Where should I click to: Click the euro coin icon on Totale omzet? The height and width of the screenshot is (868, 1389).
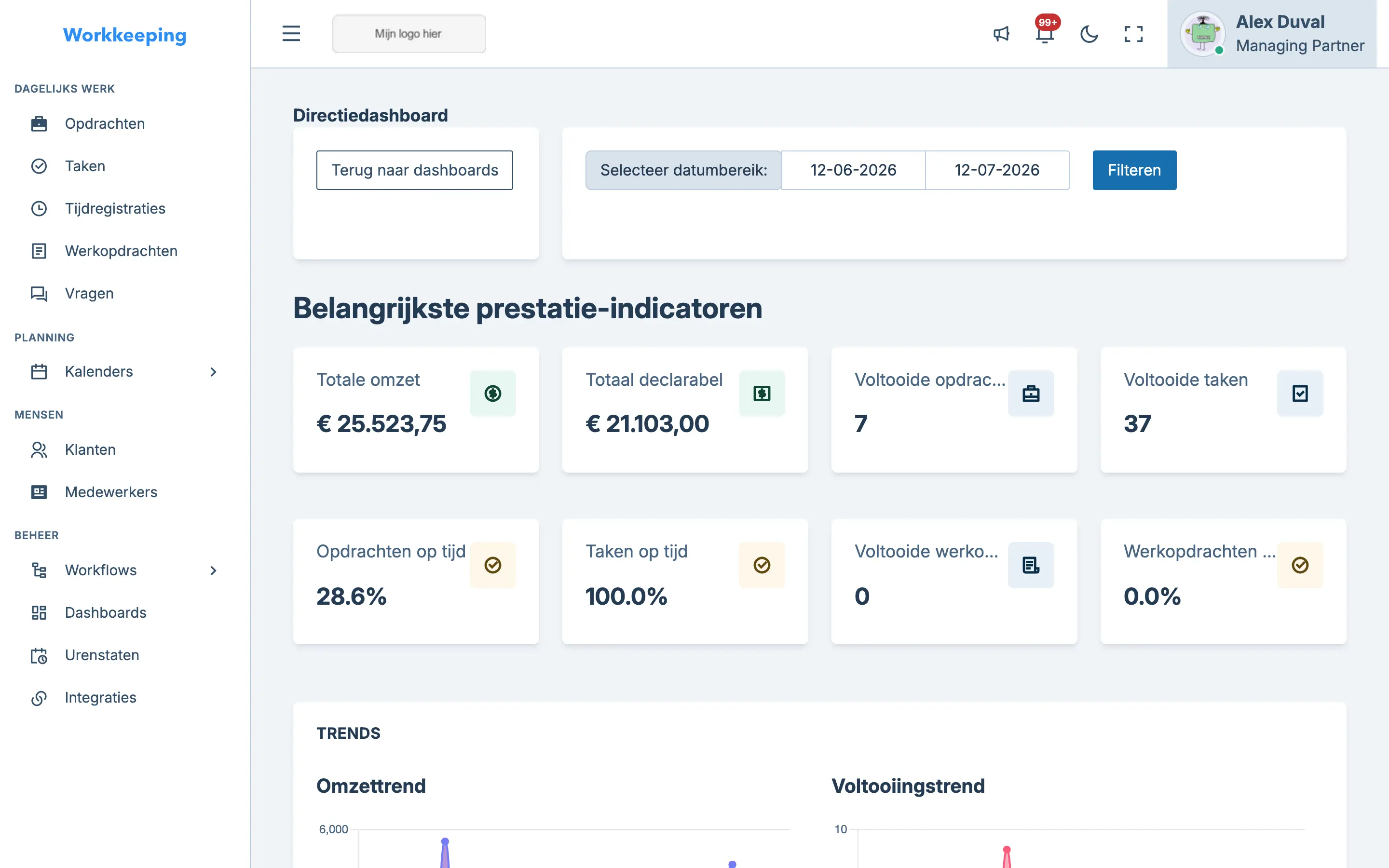(492, 393)
